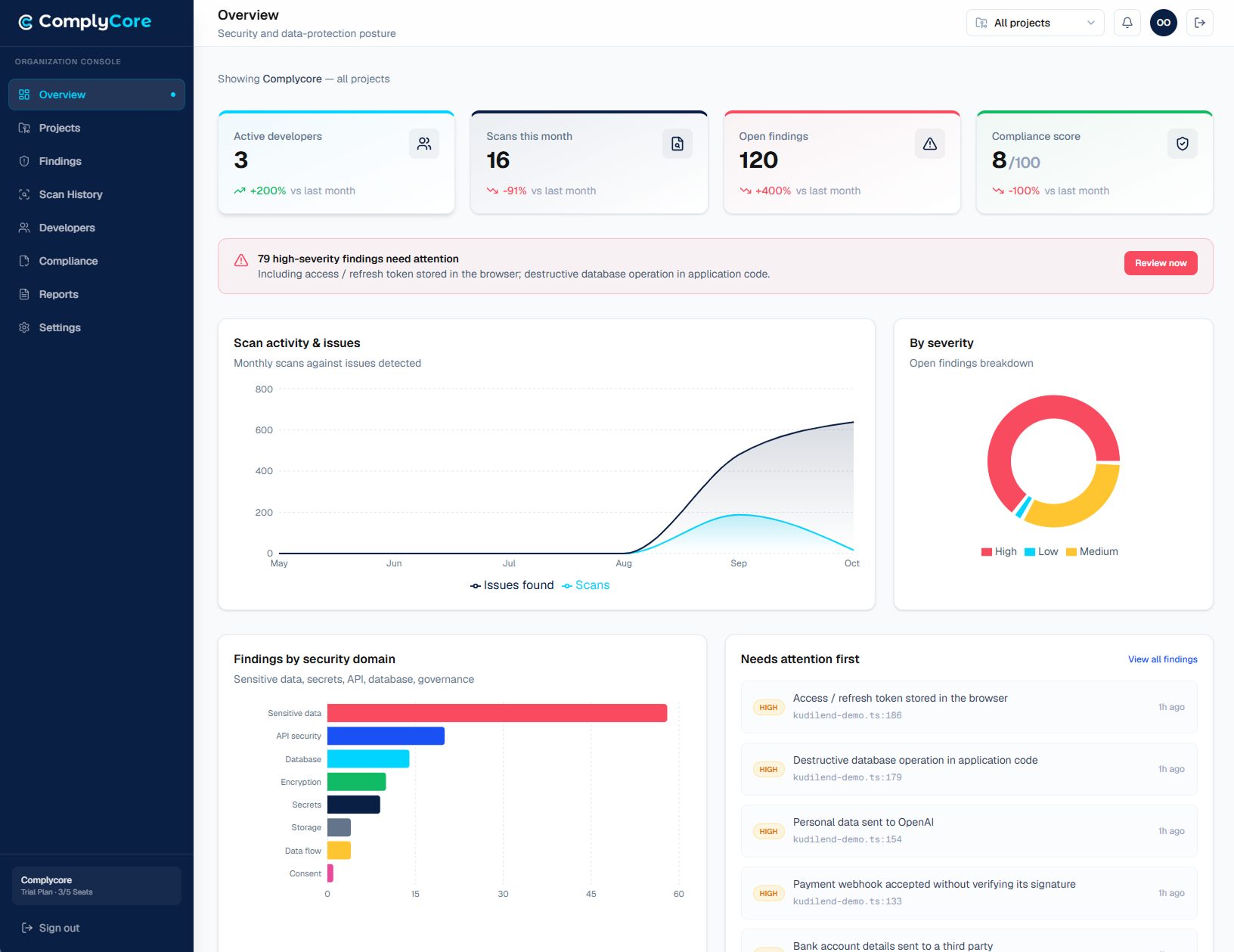Click the Projects folder icon in sidebar

pos(24,128)
